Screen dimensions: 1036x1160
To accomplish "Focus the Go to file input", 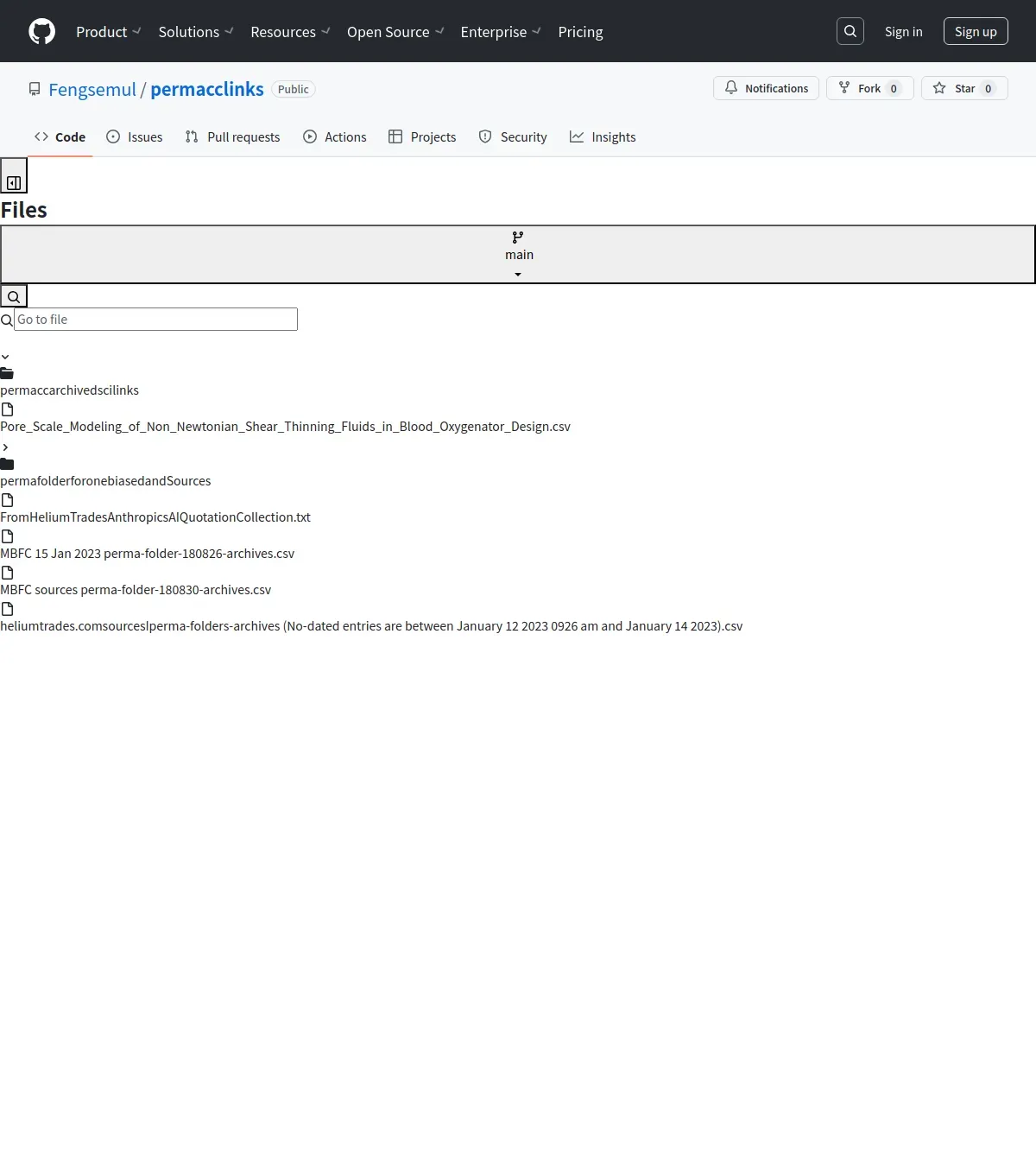I will click(155, 319).
